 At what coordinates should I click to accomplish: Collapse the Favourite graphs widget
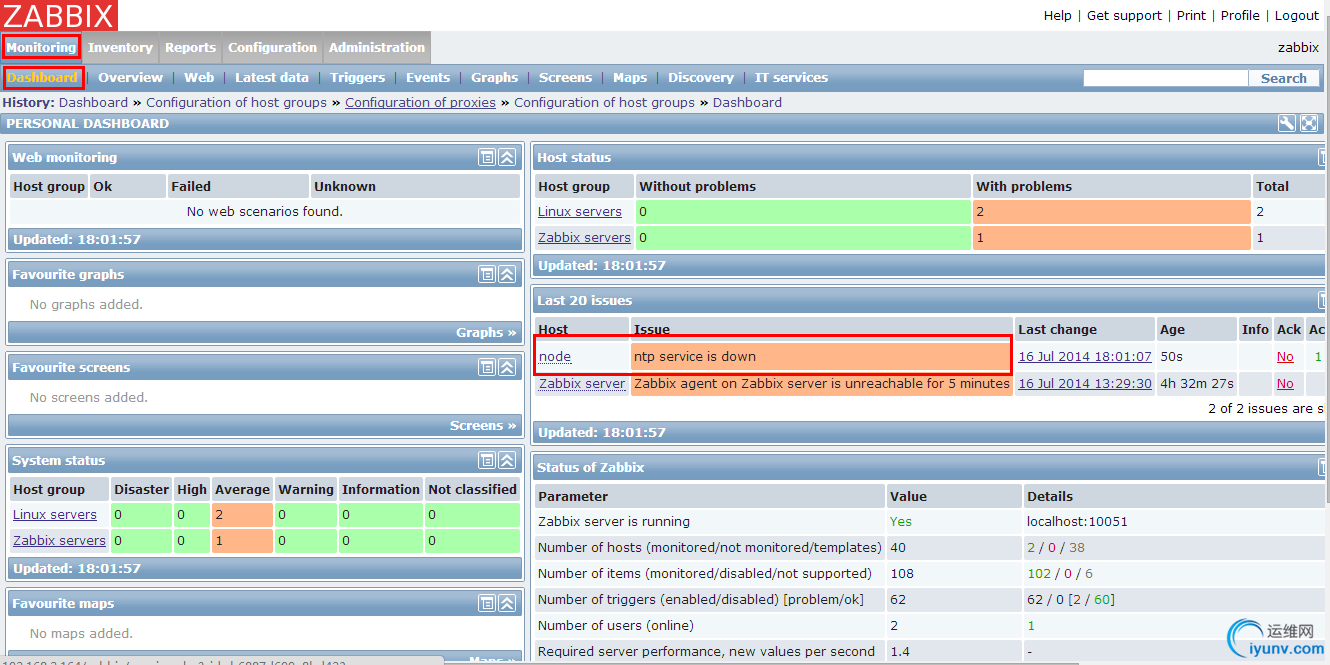pos(507,274)
